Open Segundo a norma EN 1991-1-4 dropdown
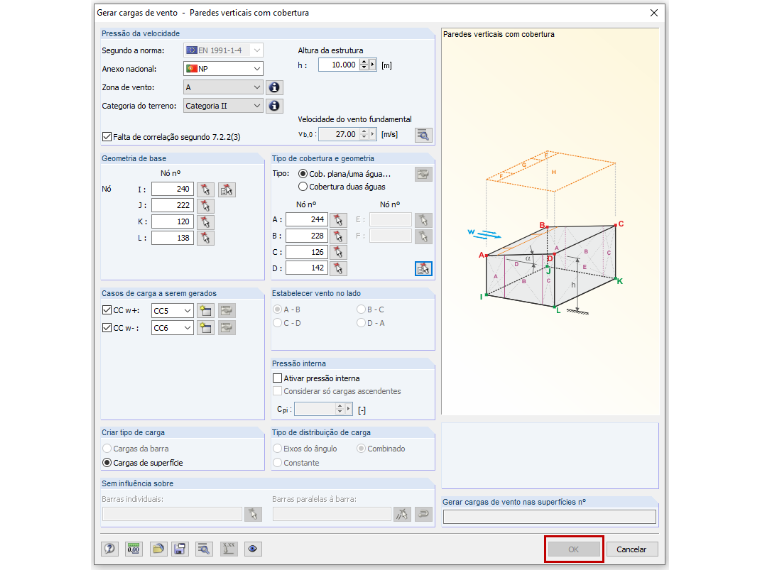Viewport: 760px width, 570px height. pyautogui.click(x=223, y=50)
